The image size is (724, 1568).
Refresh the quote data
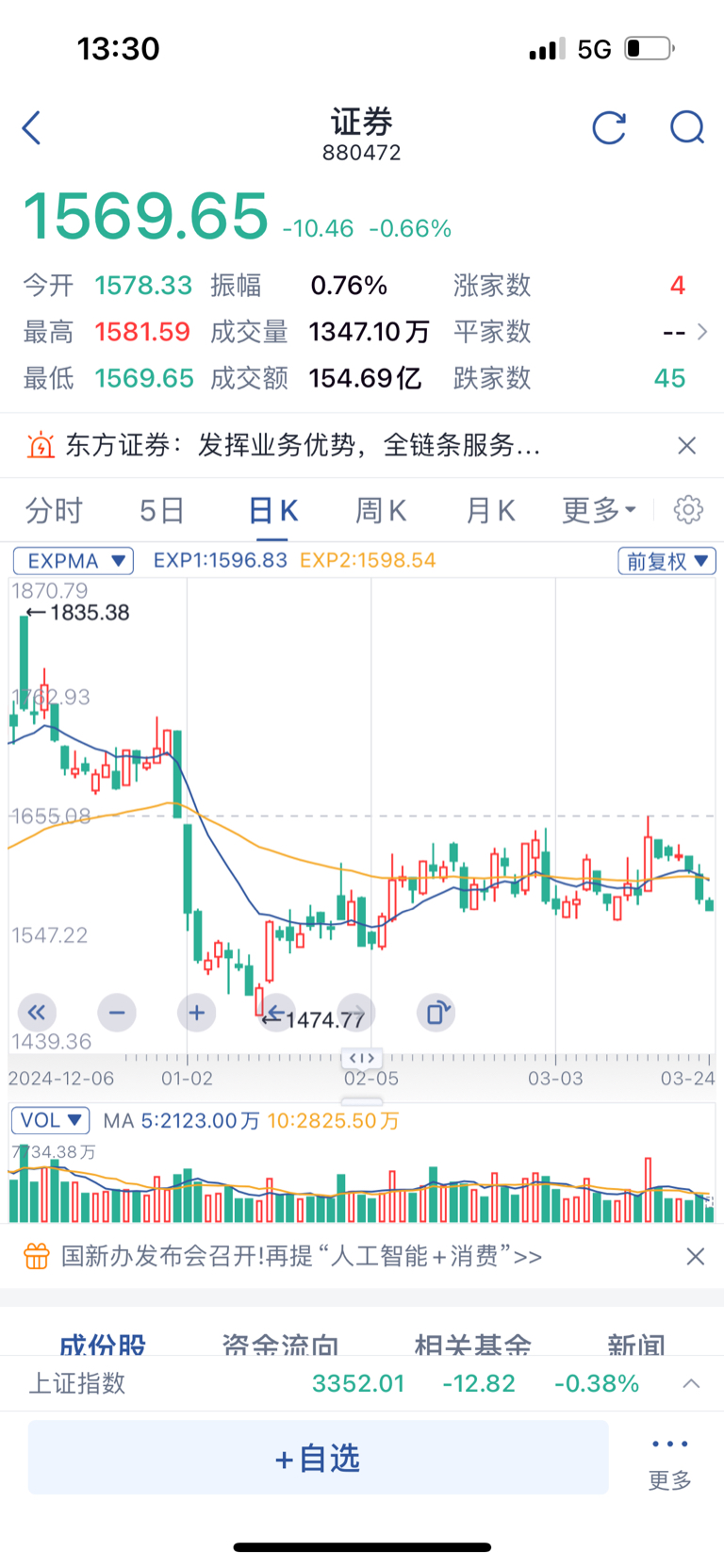point(609,127)
